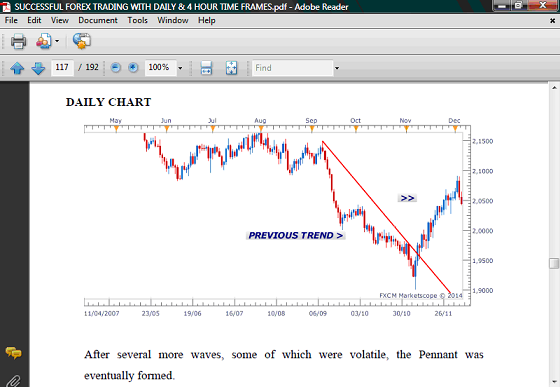Screen dimensions: 560x387
Task: Open the attachments paperclip panel
Action: pos(13,381)
